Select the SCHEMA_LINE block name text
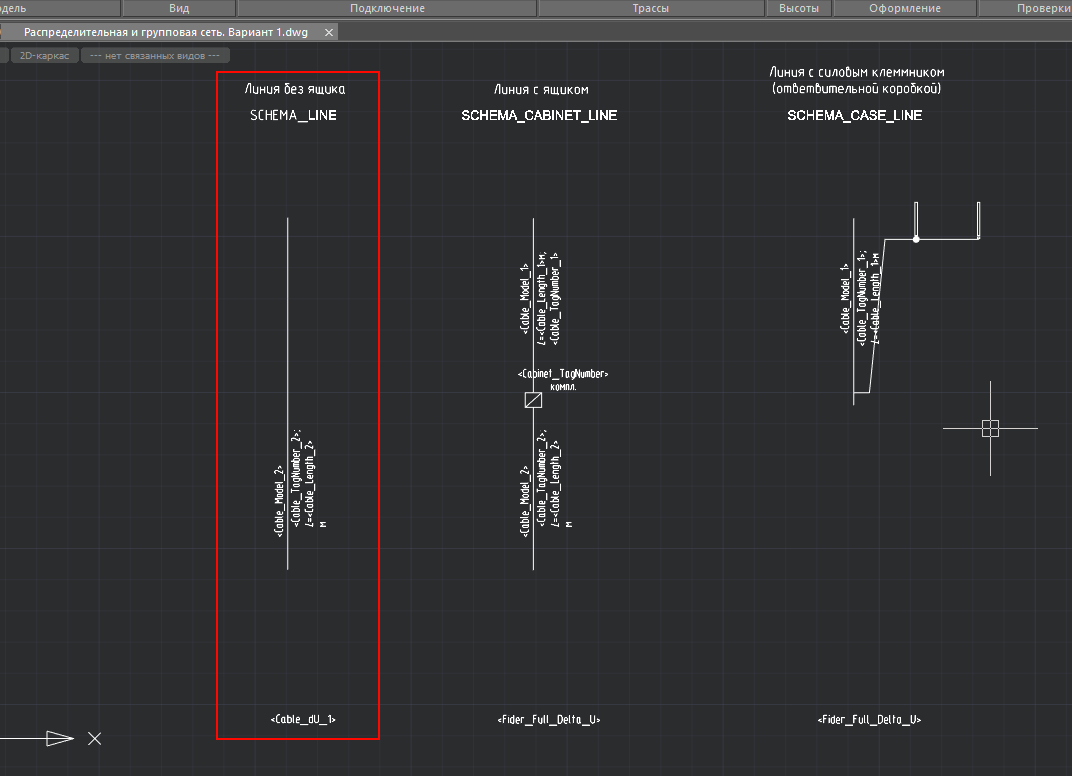 point(293,116)
